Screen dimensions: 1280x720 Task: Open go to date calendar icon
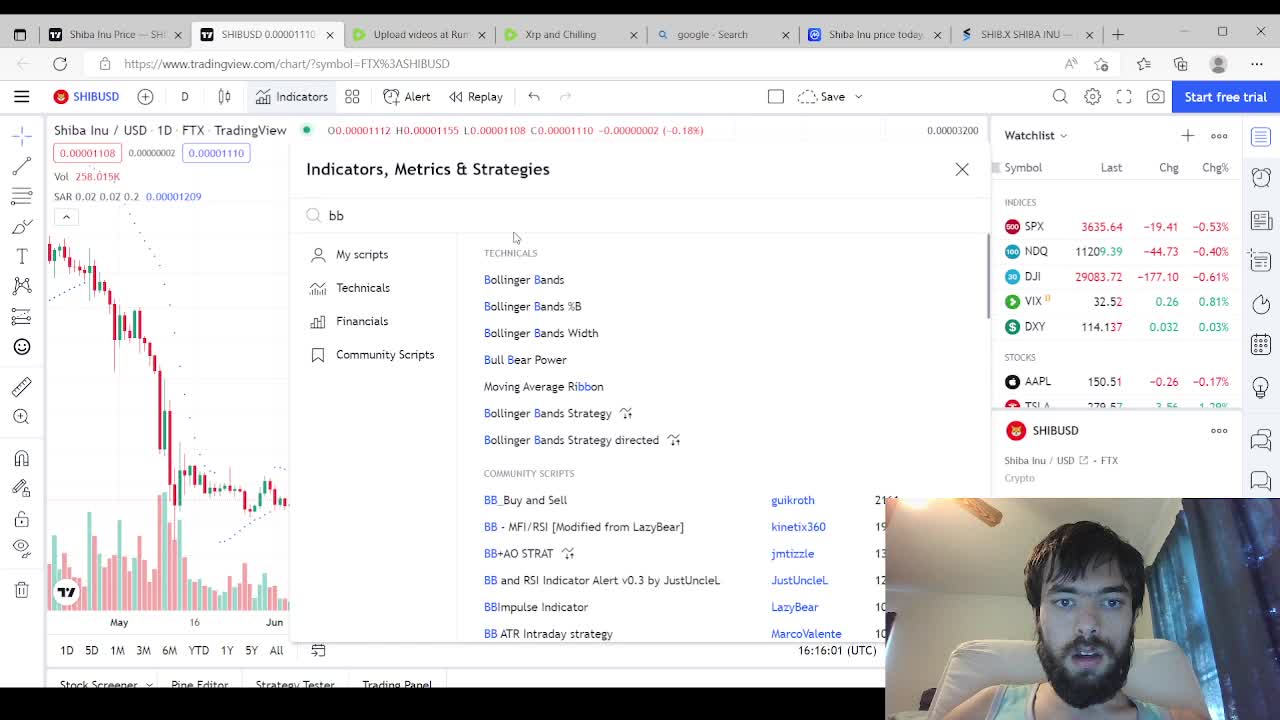coord(318,651)
